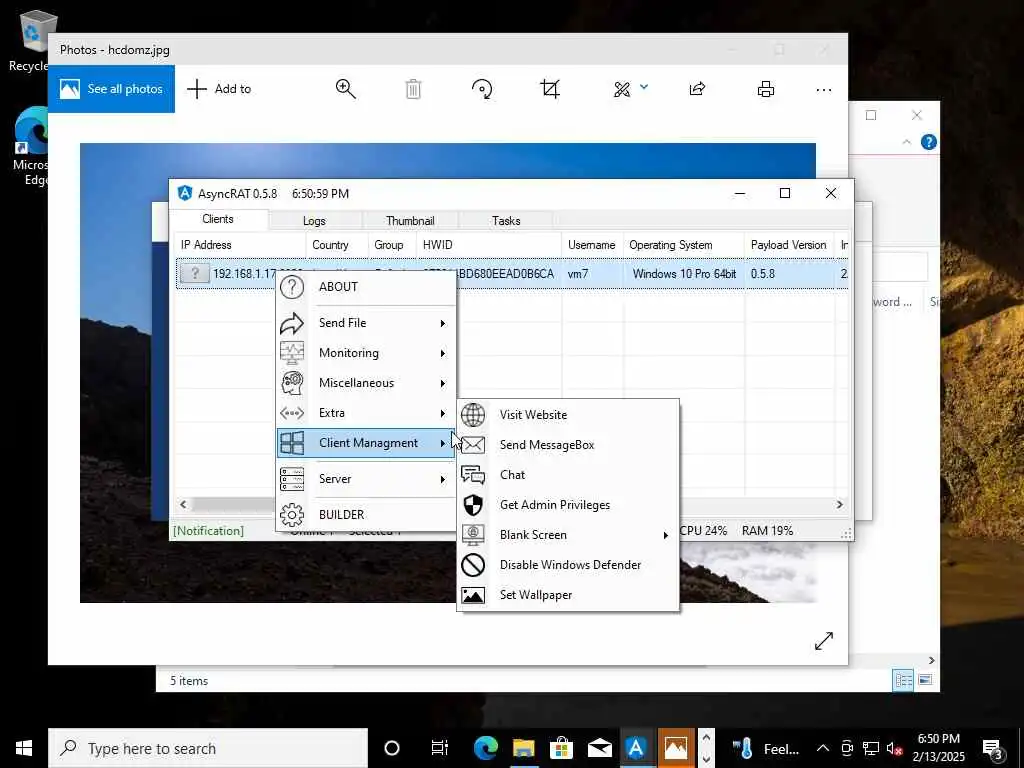Choose Get Admin Privileges menu entry
The width and height of the screenshot is (1024, 768).
568,505
